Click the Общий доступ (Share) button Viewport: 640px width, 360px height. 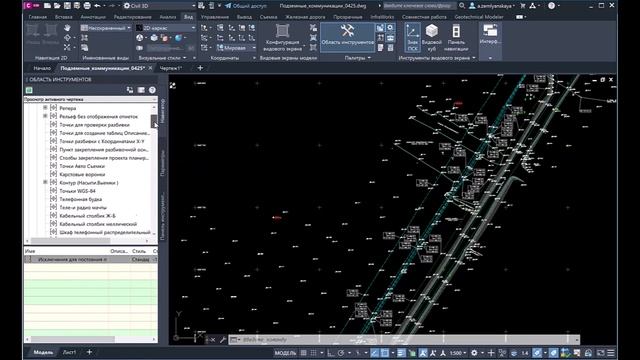pyautogui.click(x=246, y=6)
